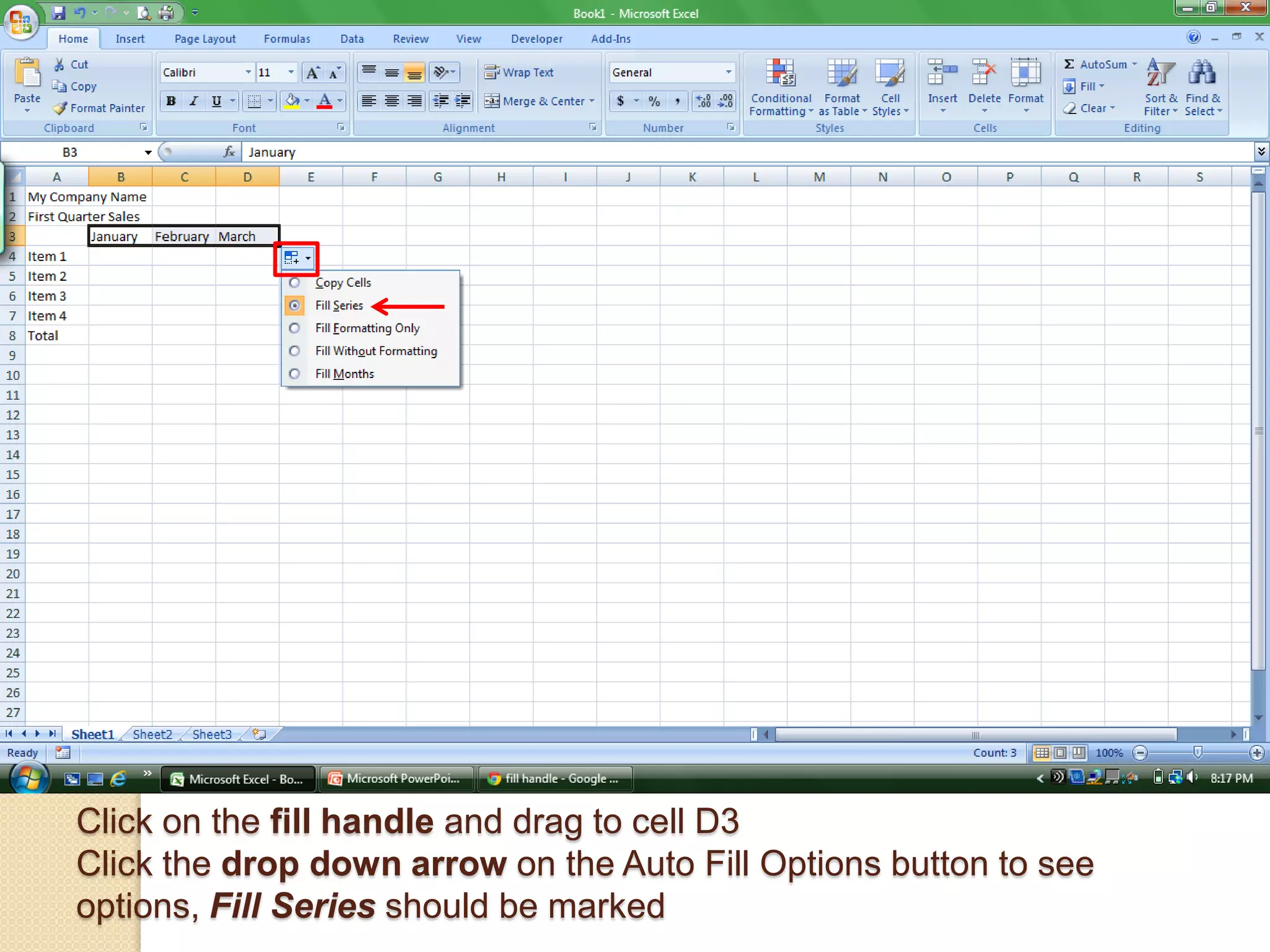Switch to Sheet2 worksheet tab

tap(152, 734)
